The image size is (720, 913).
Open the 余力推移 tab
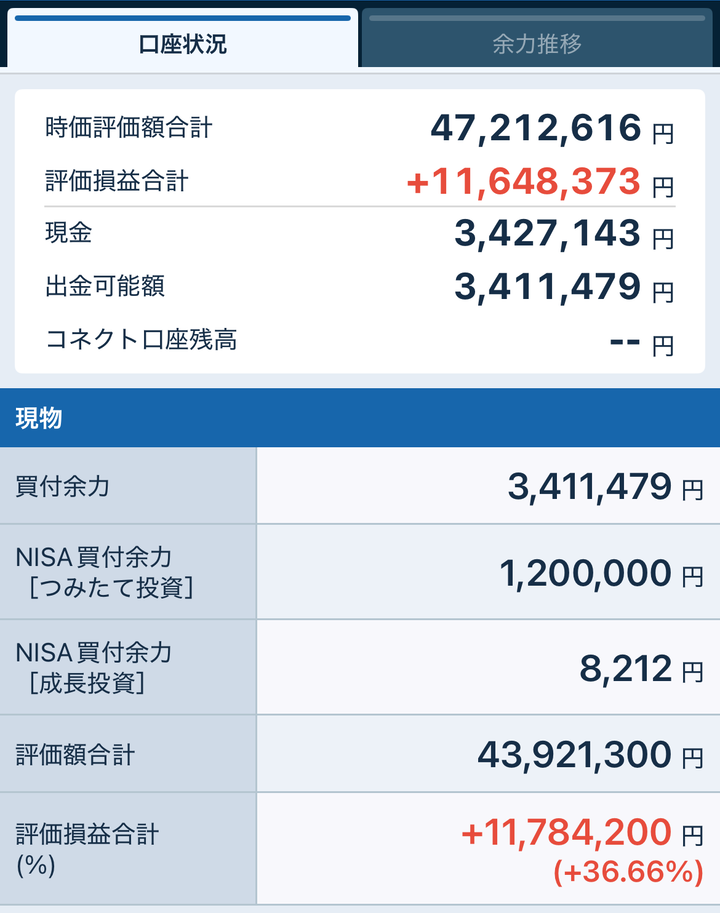point(537,44)
